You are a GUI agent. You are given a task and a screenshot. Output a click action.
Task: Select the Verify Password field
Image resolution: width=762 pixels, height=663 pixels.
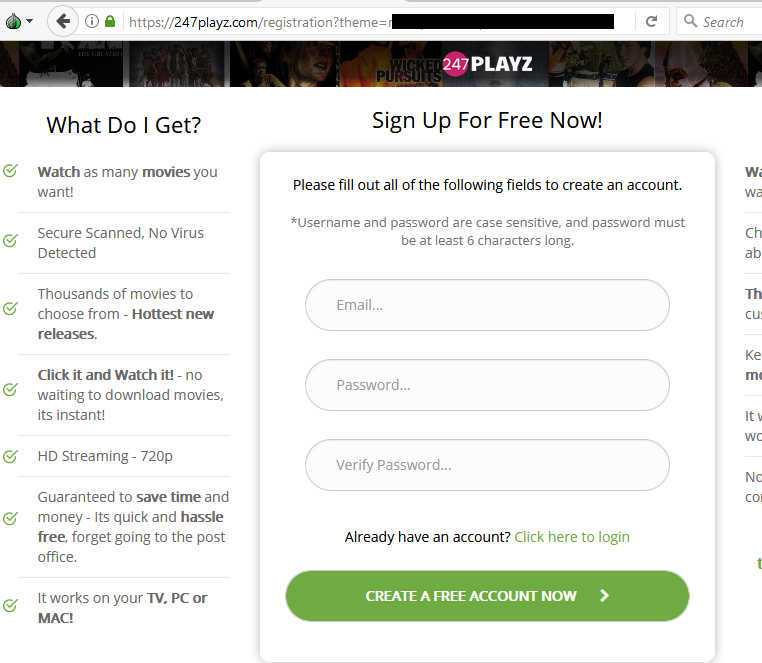(x=487, y=465)
